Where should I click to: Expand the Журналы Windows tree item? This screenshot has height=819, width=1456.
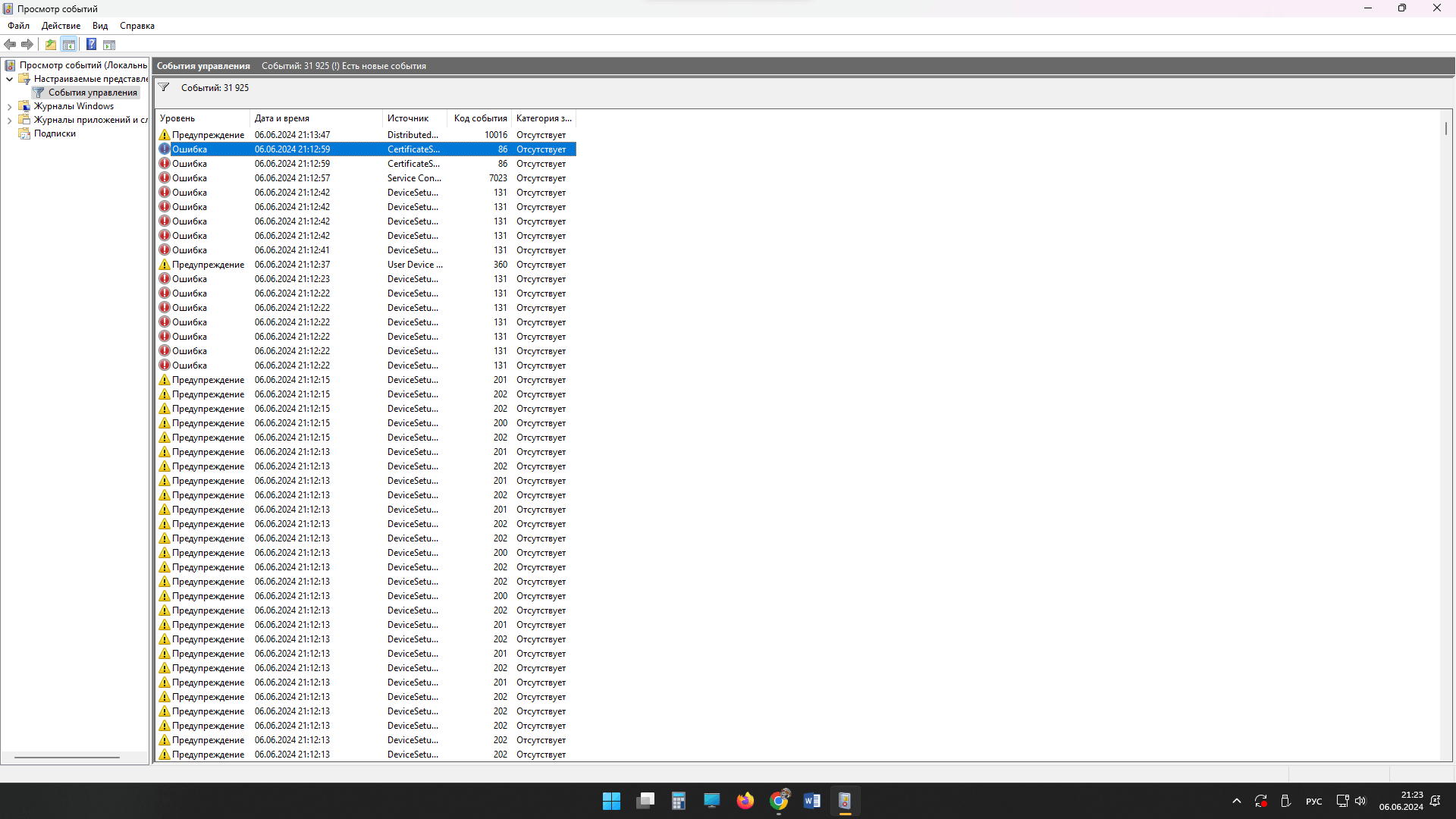(9, 106)
